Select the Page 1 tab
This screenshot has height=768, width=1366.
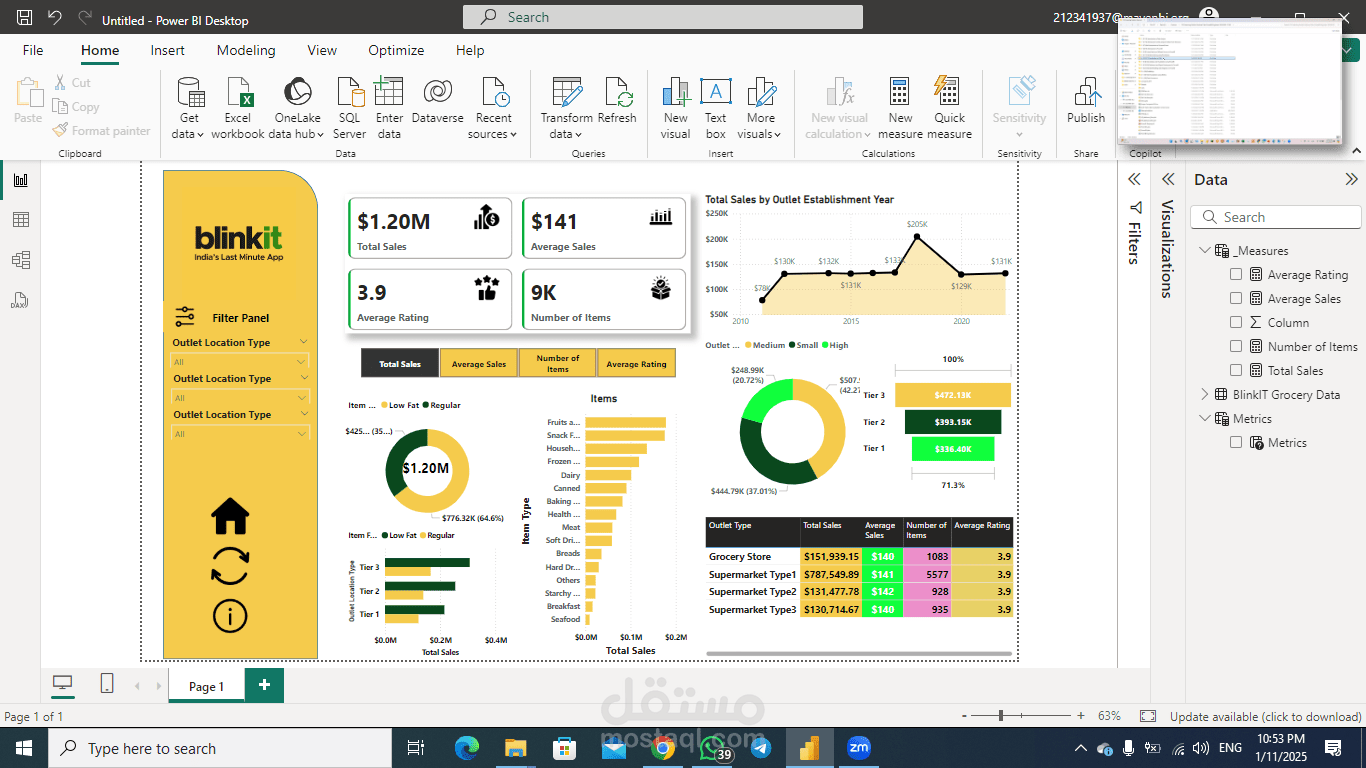206,686
